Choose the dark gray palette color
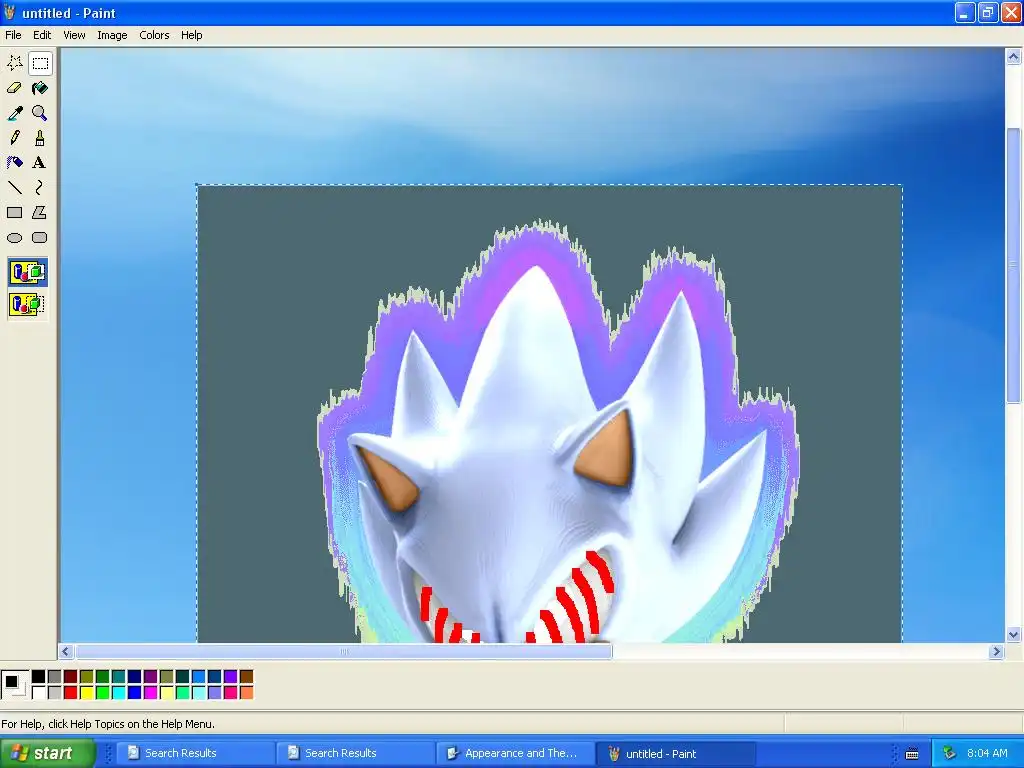 [x=54, y=677]
